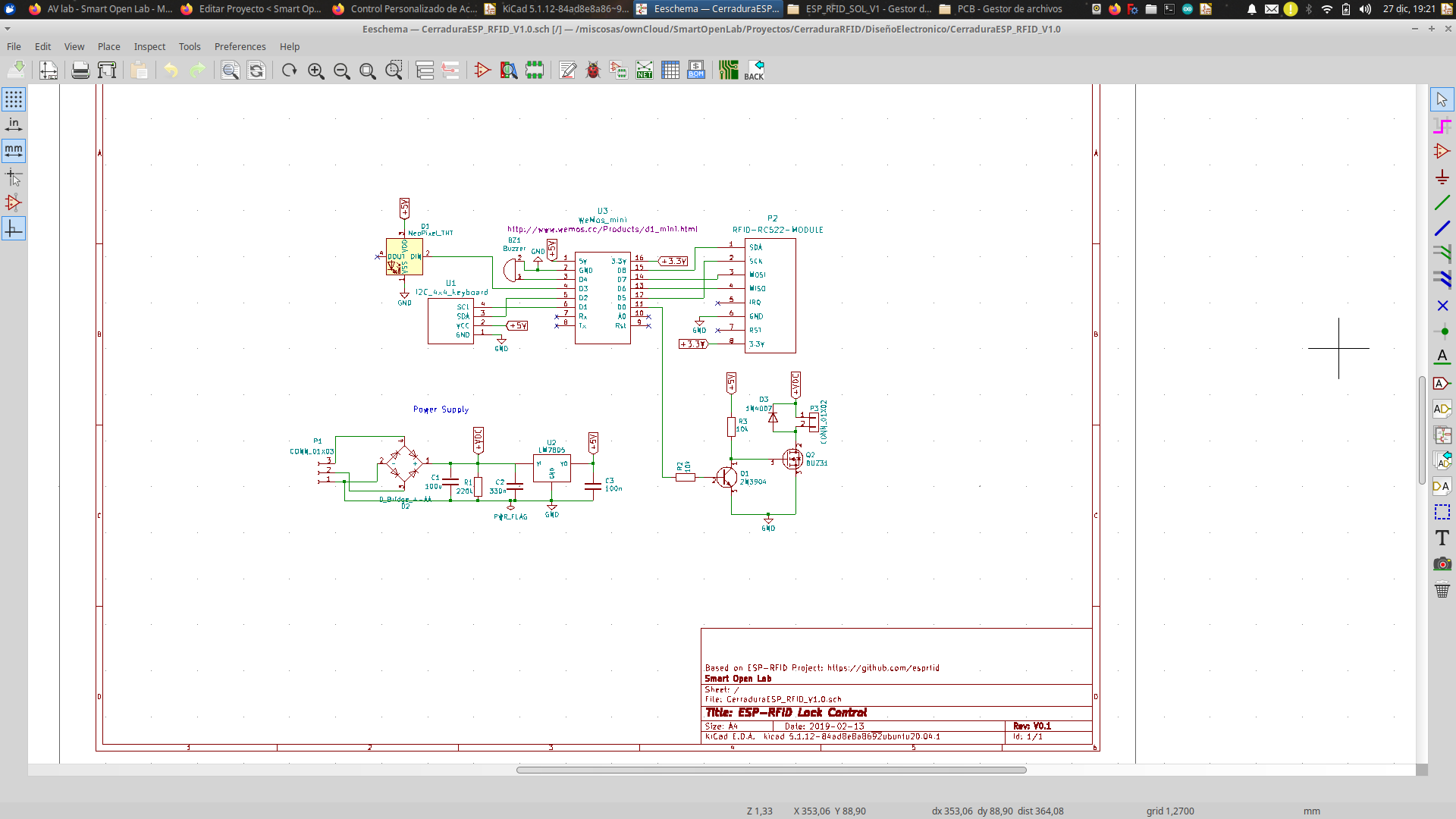Switch units to inches
This screenshot has height=819, width=1456.
[14, 124]
